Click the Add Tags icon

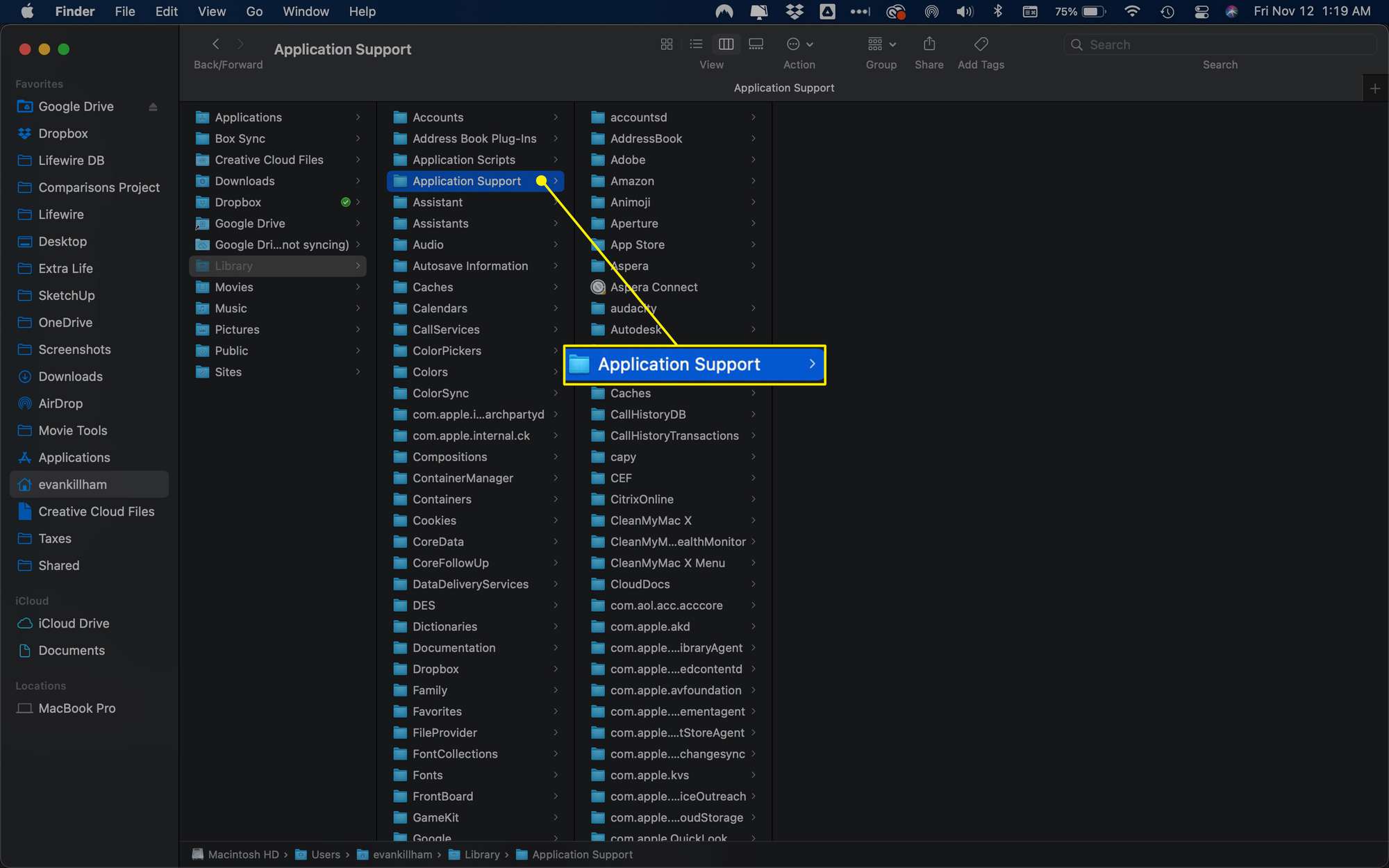[981, 44]
